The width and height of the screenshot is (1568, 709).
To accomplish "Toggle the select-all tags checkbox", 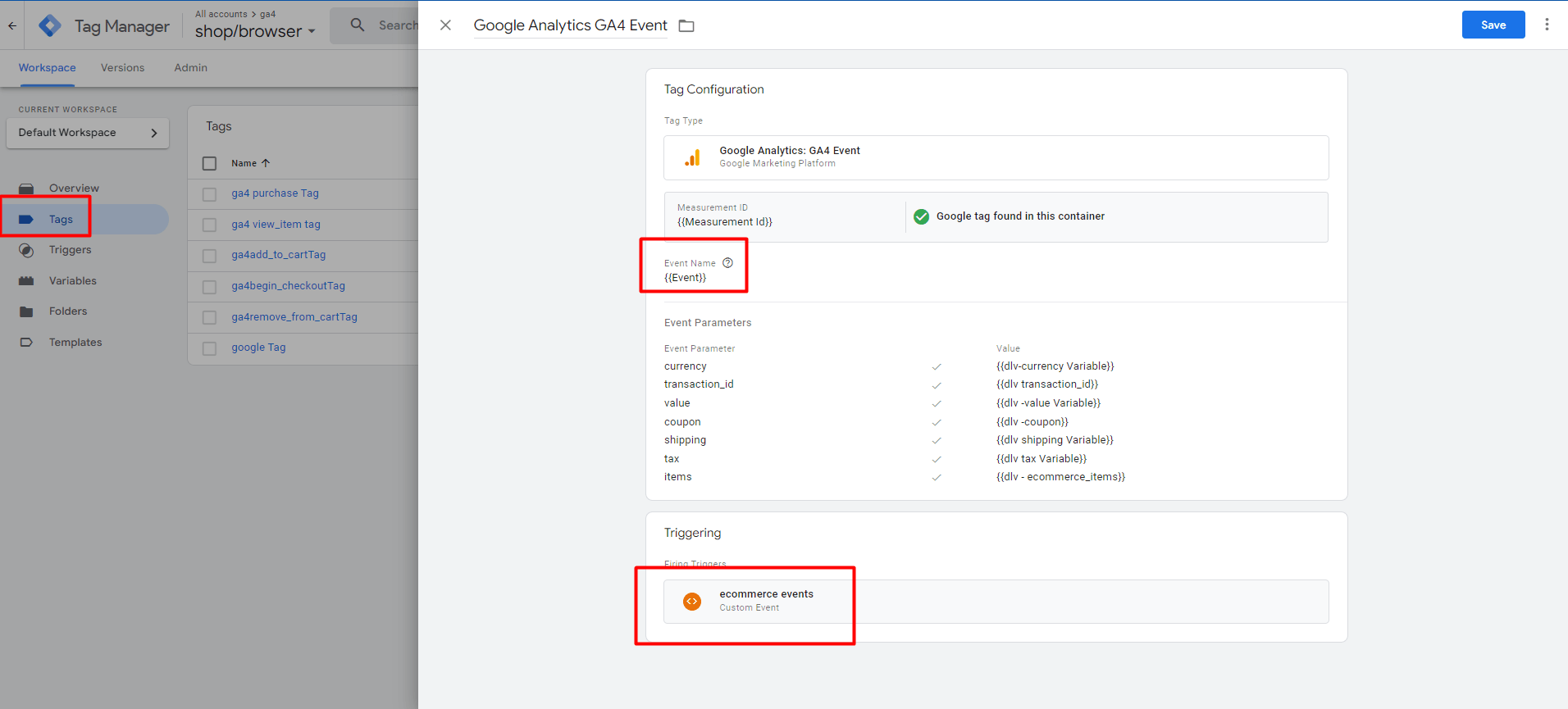I will pyautogui.click(x=210, y=163).
